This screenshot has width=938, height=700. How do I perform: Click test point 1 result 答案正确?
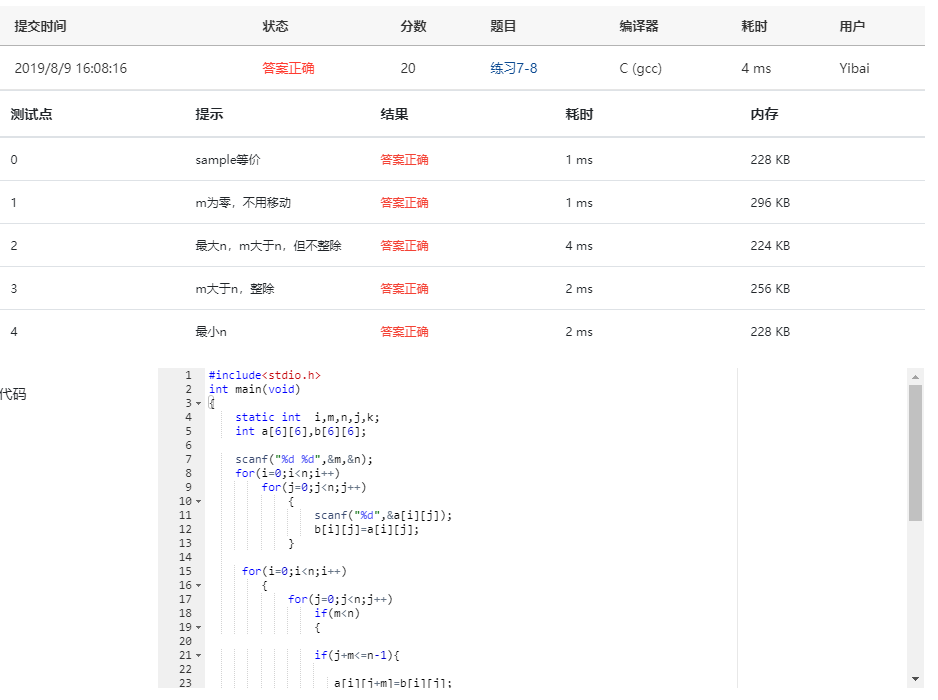click(404, 203)
